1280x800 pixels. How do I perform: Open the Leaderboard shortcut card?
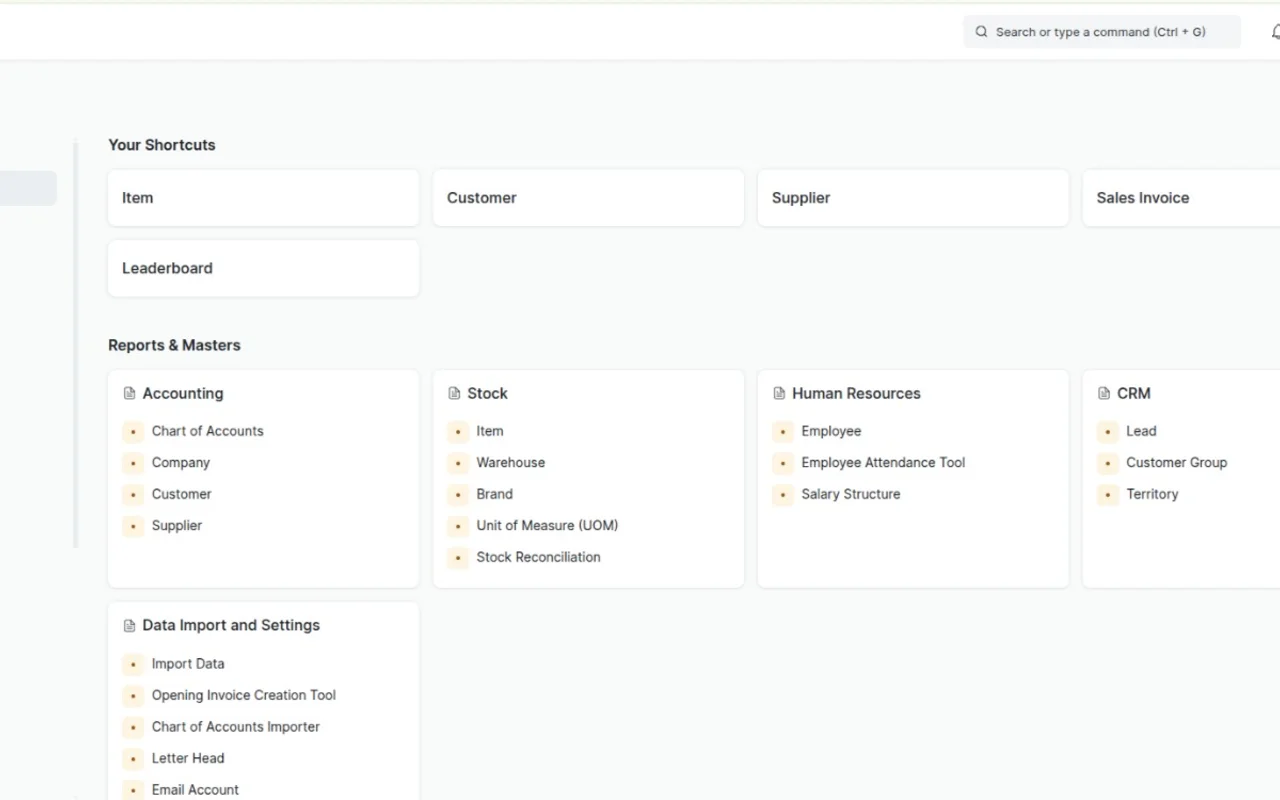tap(263, 268)
